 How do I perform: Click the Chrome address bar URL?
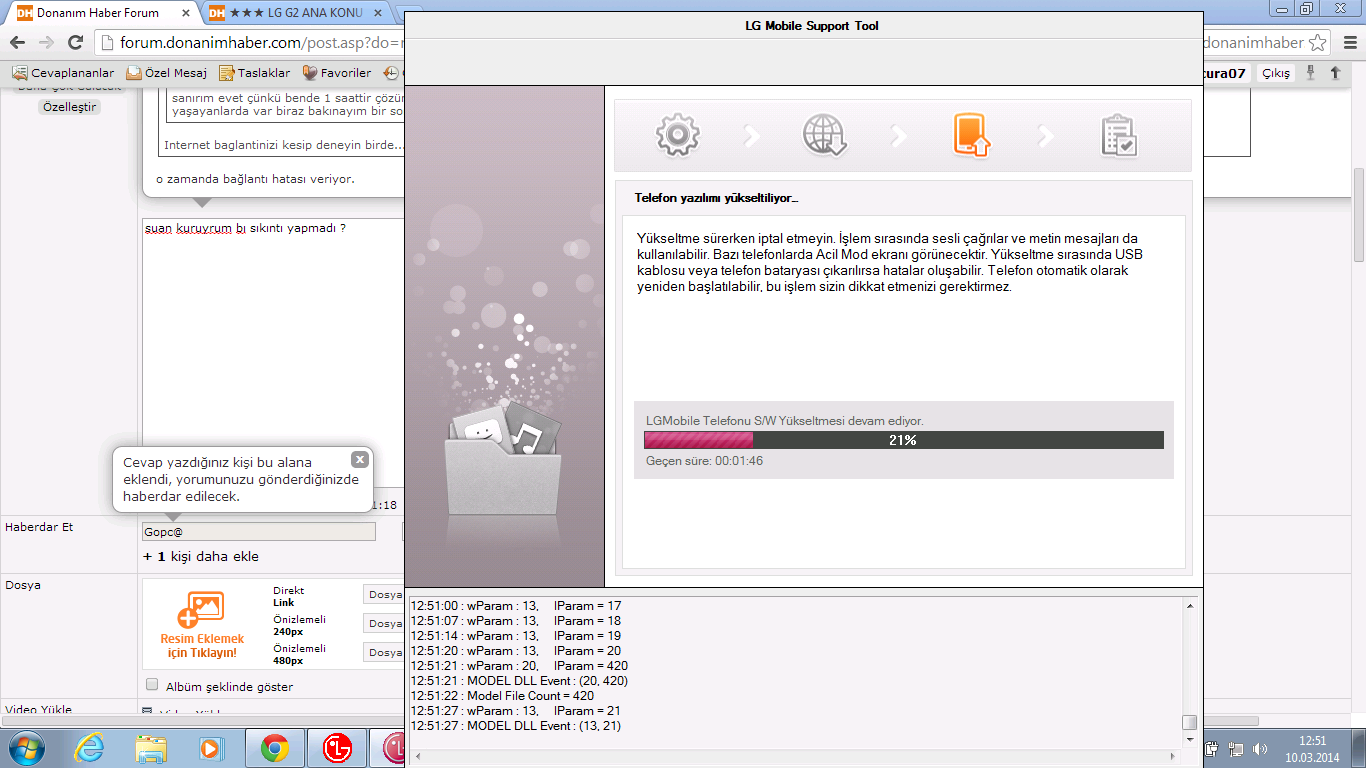260,42
